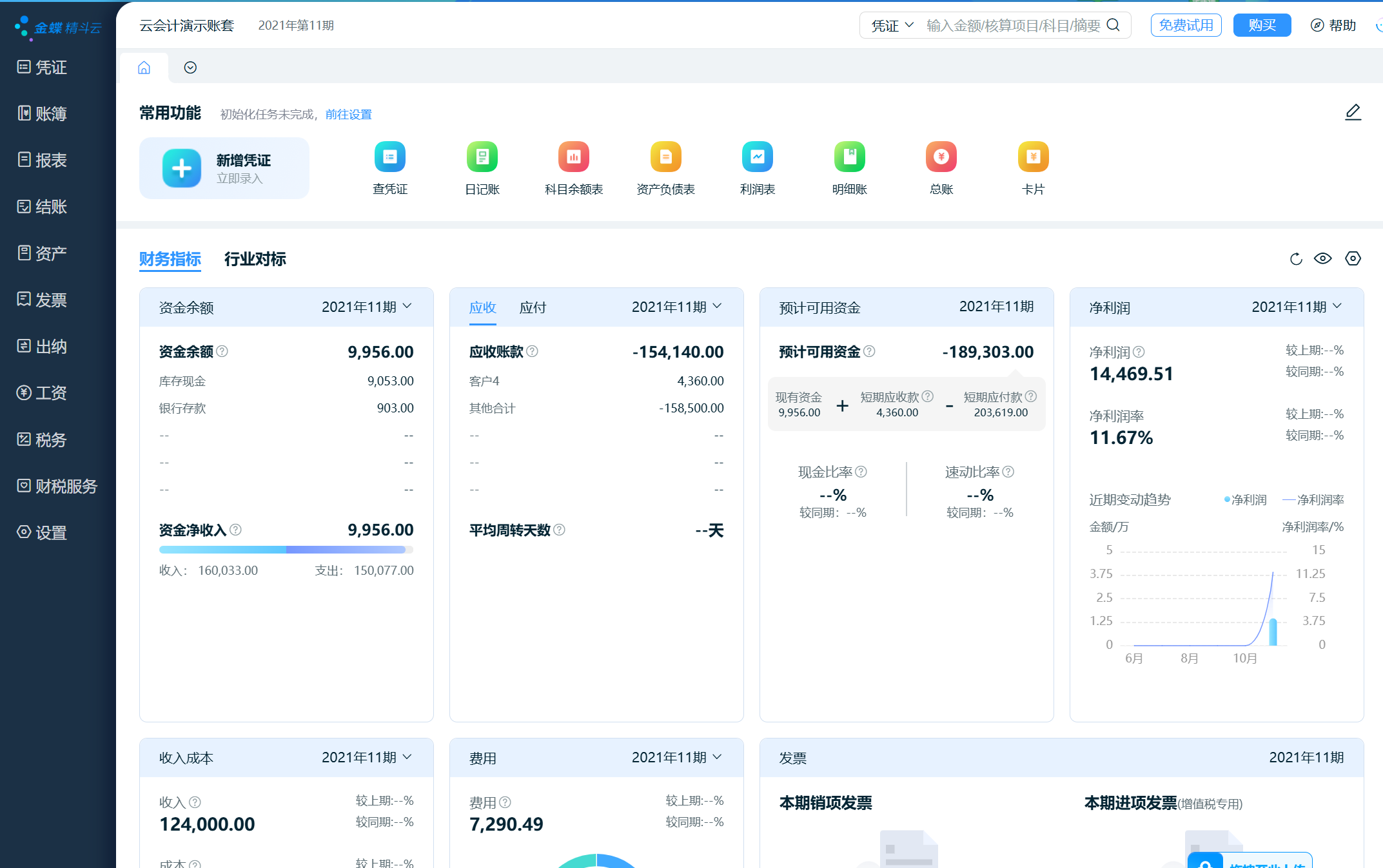
Task: Click the help icon beside 资金余额
Action: click(x=222, y=351)
